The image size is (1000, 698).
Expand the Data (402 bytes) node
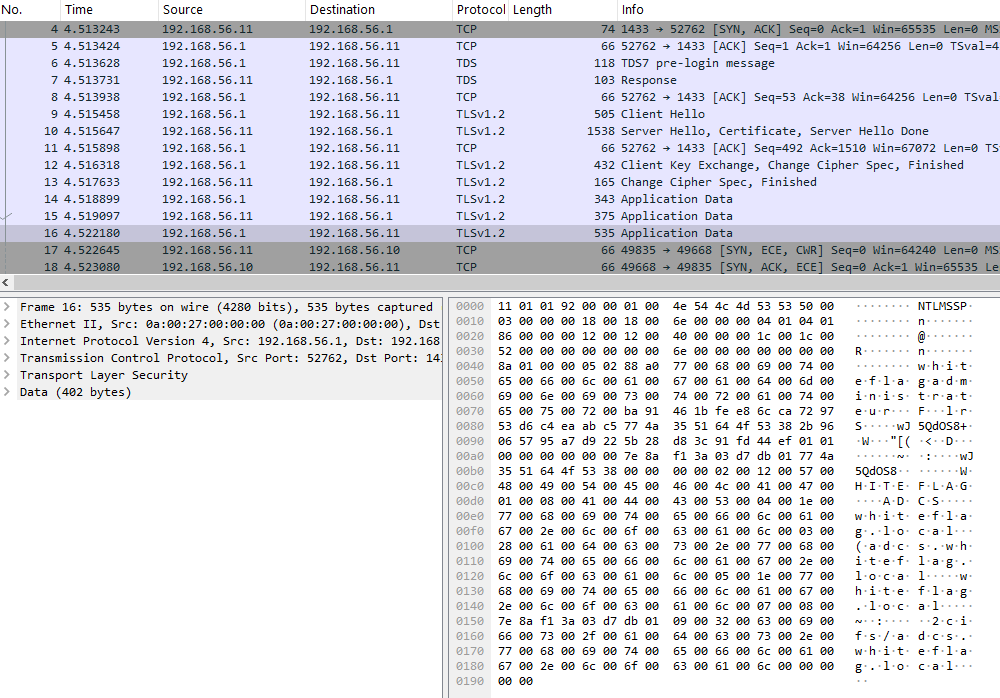(x=8, y=392)
